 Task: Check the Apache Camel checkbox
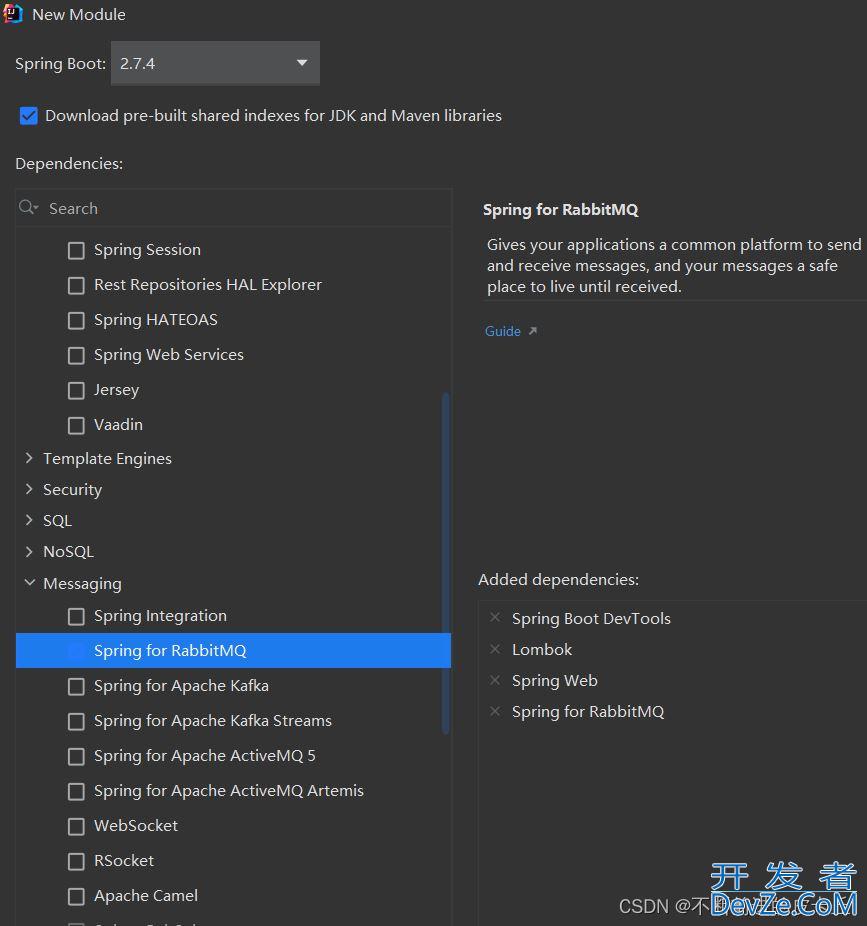click(76, 896)
